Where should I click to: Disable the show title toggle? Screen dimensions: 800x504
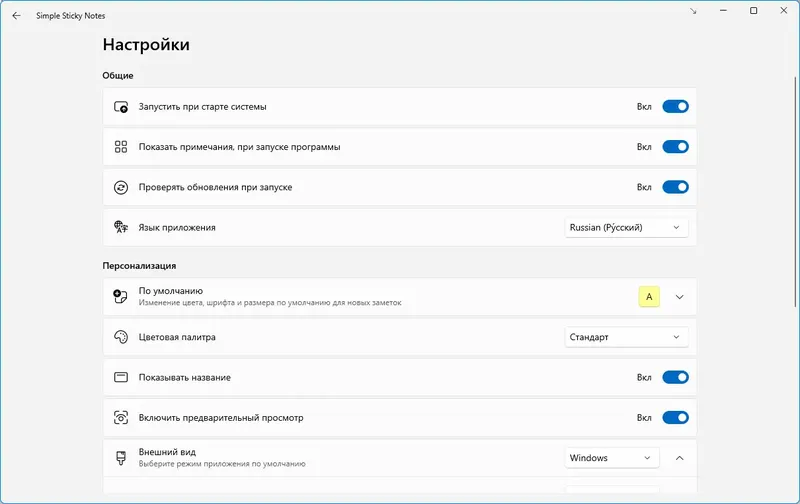(675, 378)
